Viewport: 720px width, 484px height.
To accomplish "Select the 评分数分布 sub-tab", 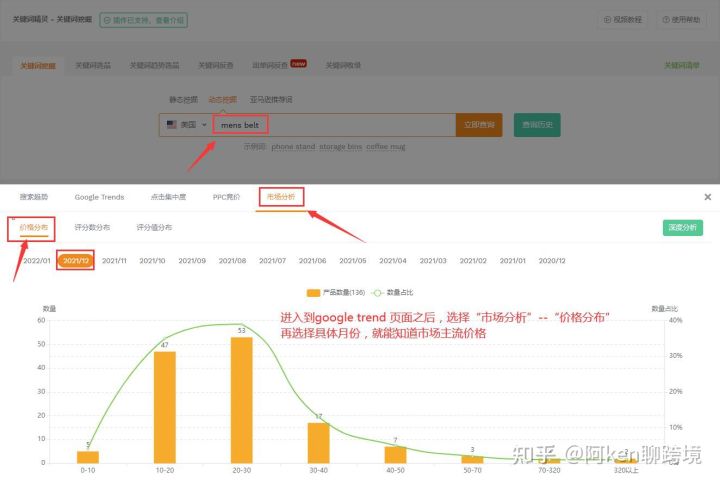I will pos(92,227).
